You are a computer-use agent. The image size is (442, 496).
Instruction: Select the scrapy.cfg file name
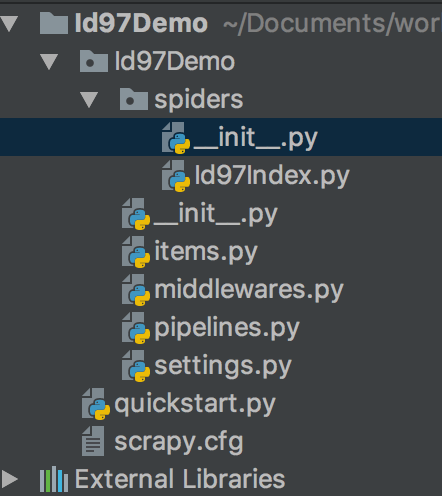[x=179, y=442]
